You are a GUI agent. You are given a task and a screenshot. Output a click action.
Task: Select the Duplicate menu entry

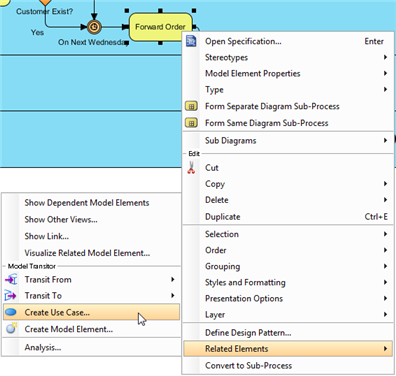pyautogui.click(x=288, y=217)
